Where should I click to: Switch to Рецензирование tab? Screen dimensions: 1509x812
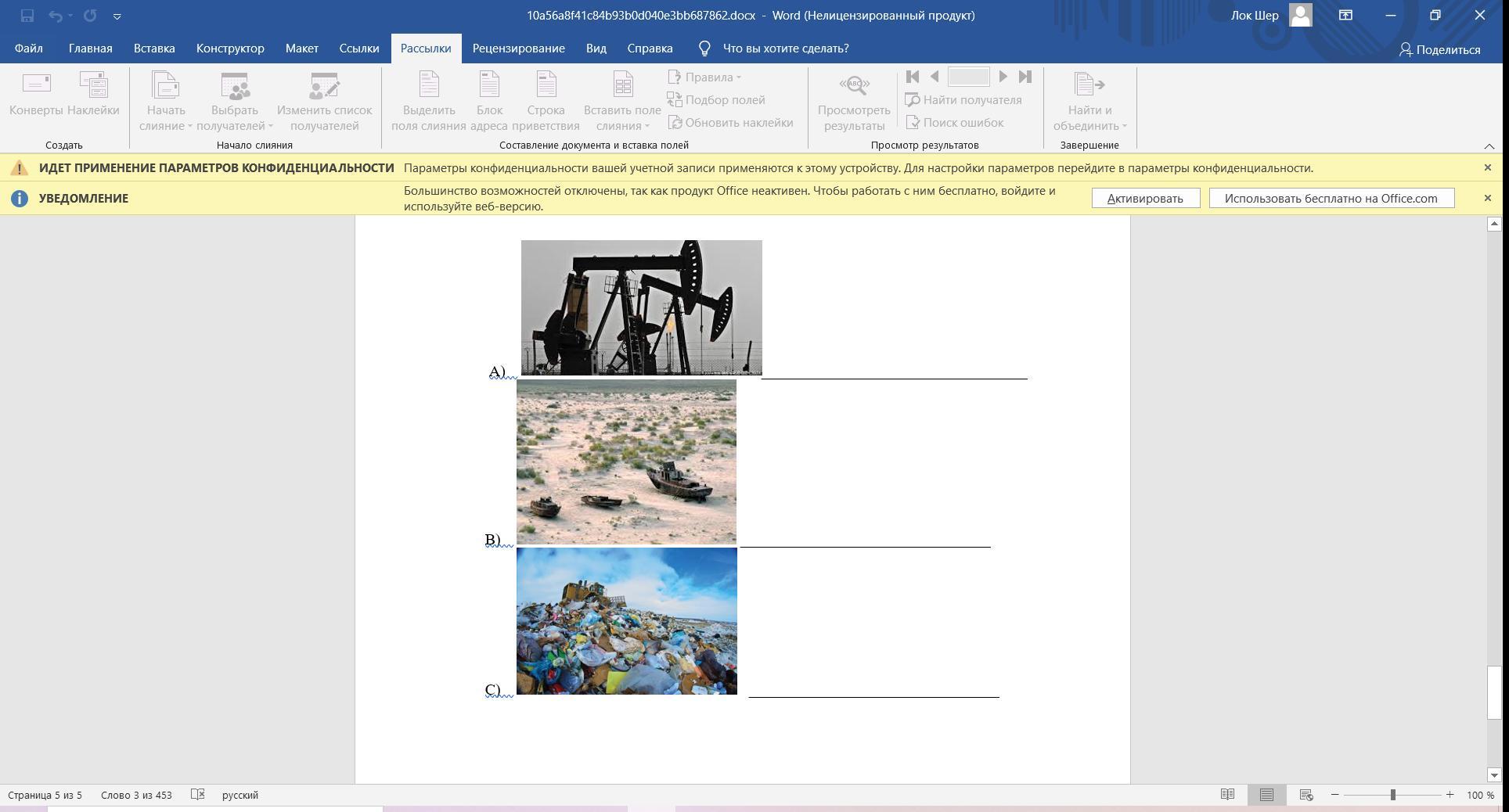coord(518,49)
